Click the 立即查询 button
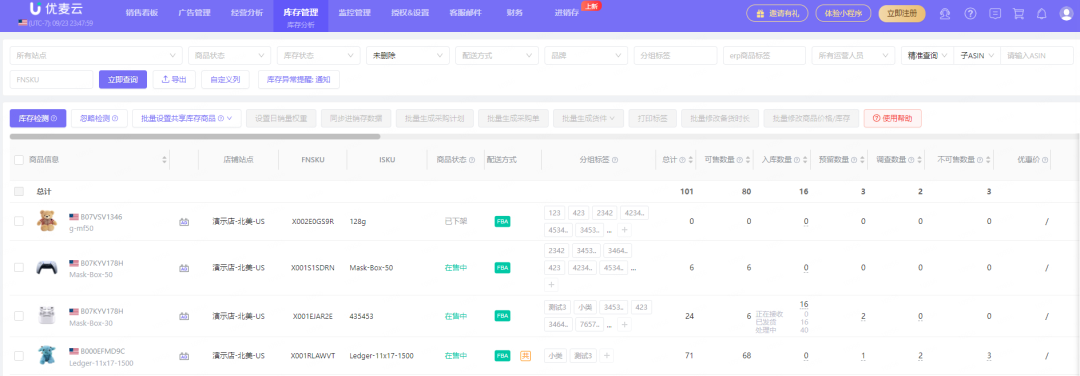The width and height of the screenshot is (1080, 376). click(123, 80)
